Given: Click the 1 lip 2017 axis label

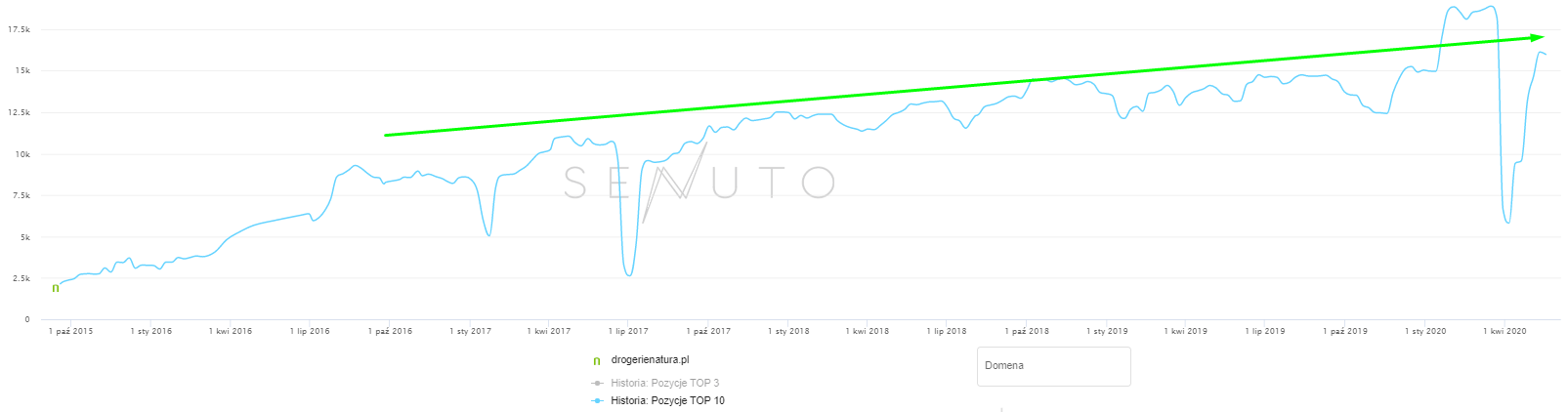Looking at the screenshot, I should point(628,332).
